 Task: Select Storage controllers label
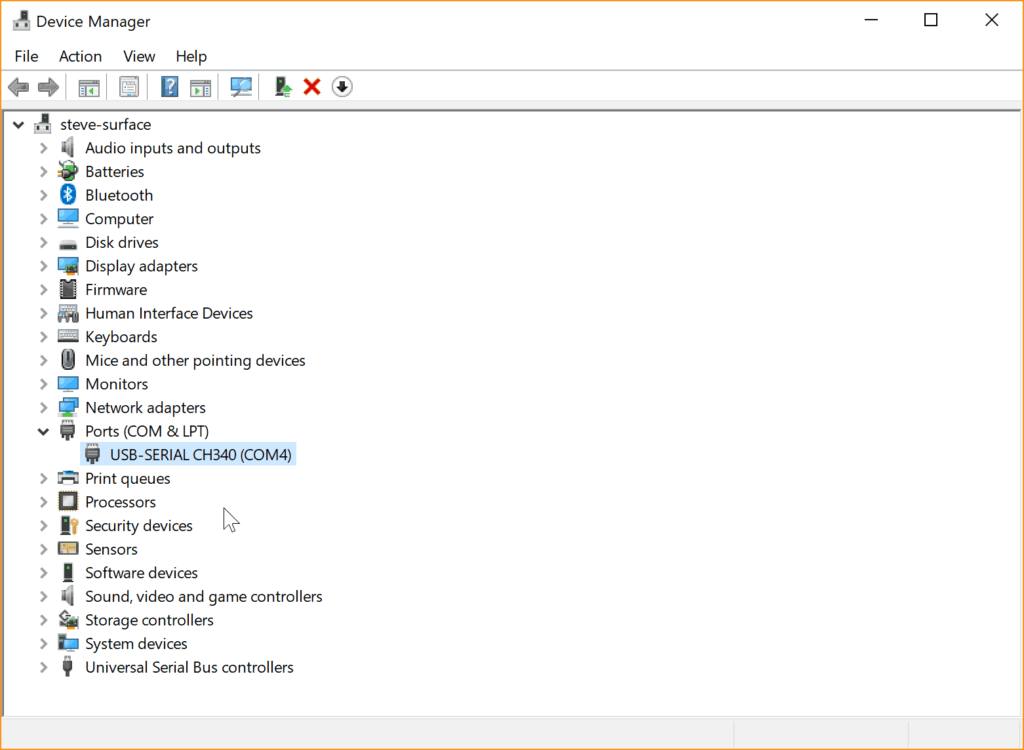click(x=150, y=620)
